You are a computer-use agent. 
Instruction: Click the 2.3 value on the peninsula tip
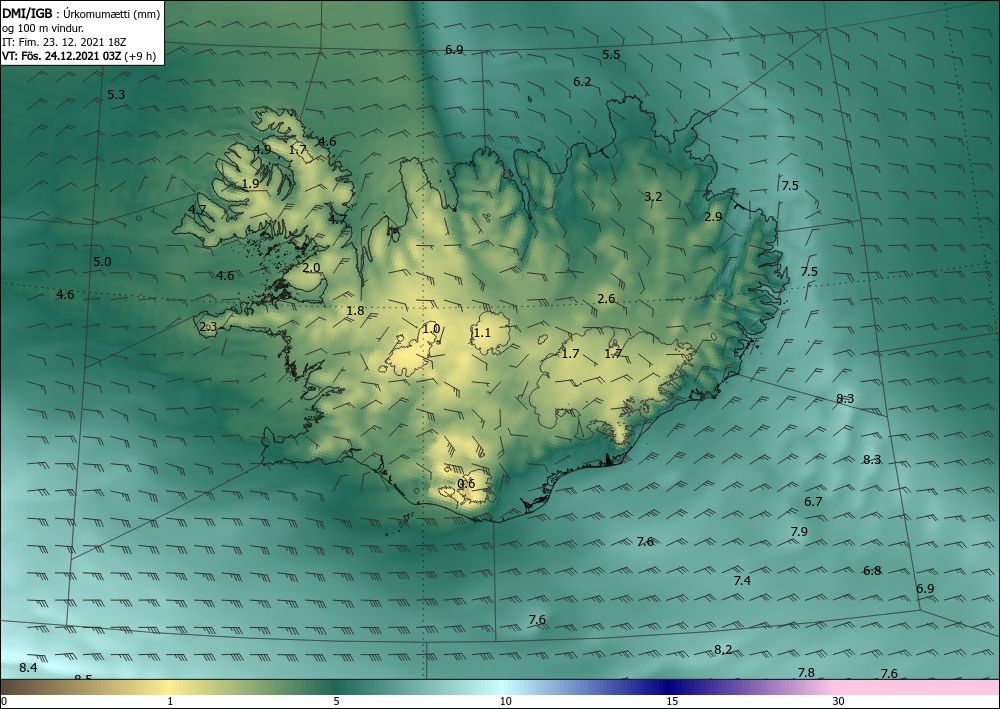(x=208, y=327)
